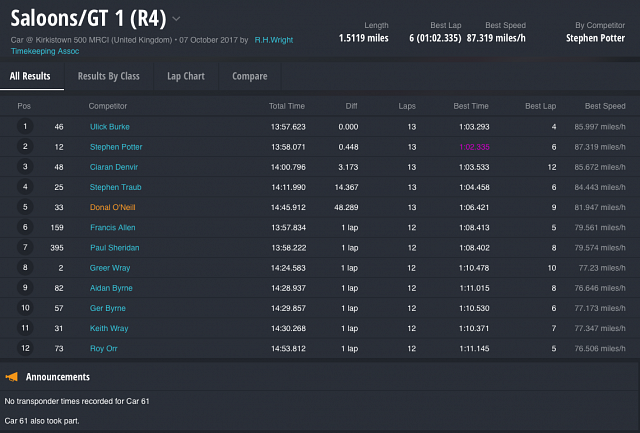The width and height of the screenshot is (640, 433).
Task: Click best time 1:08.402
Action: click(474, 248)
